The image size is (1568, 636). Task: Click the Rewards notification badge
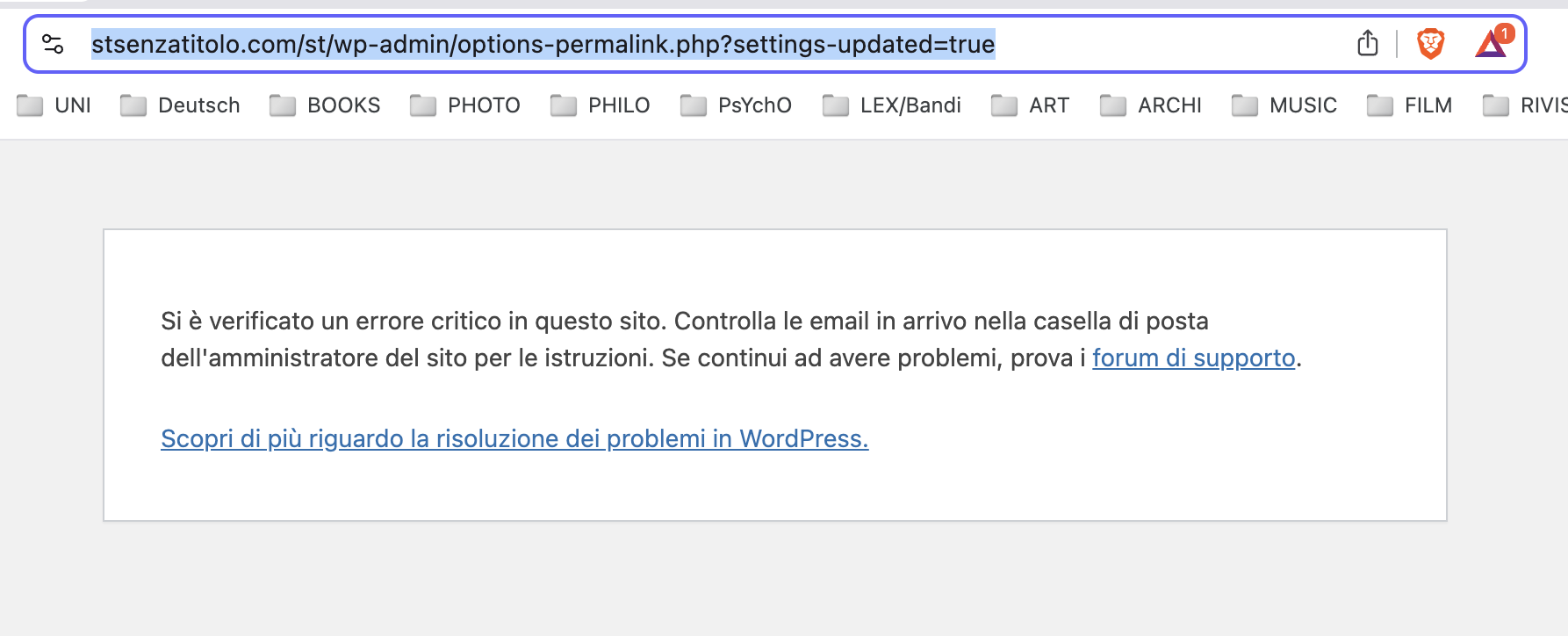click(1505, 33)
